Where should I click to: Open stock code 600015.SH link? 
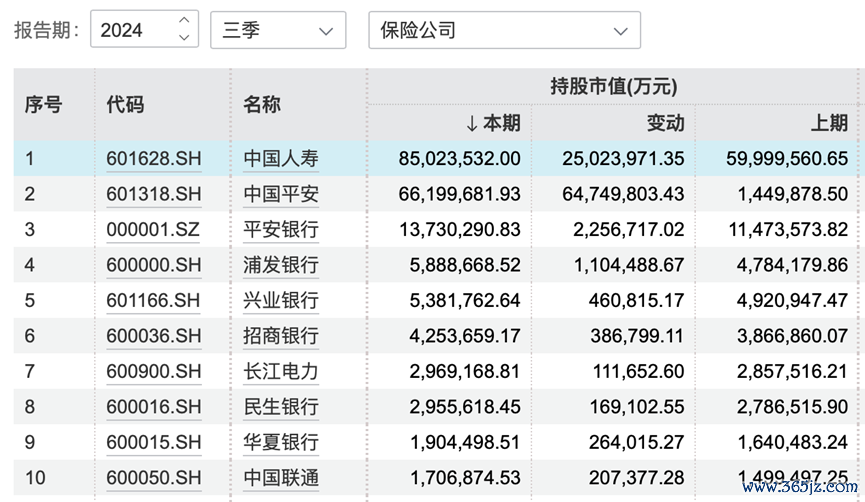coord(154,442)
